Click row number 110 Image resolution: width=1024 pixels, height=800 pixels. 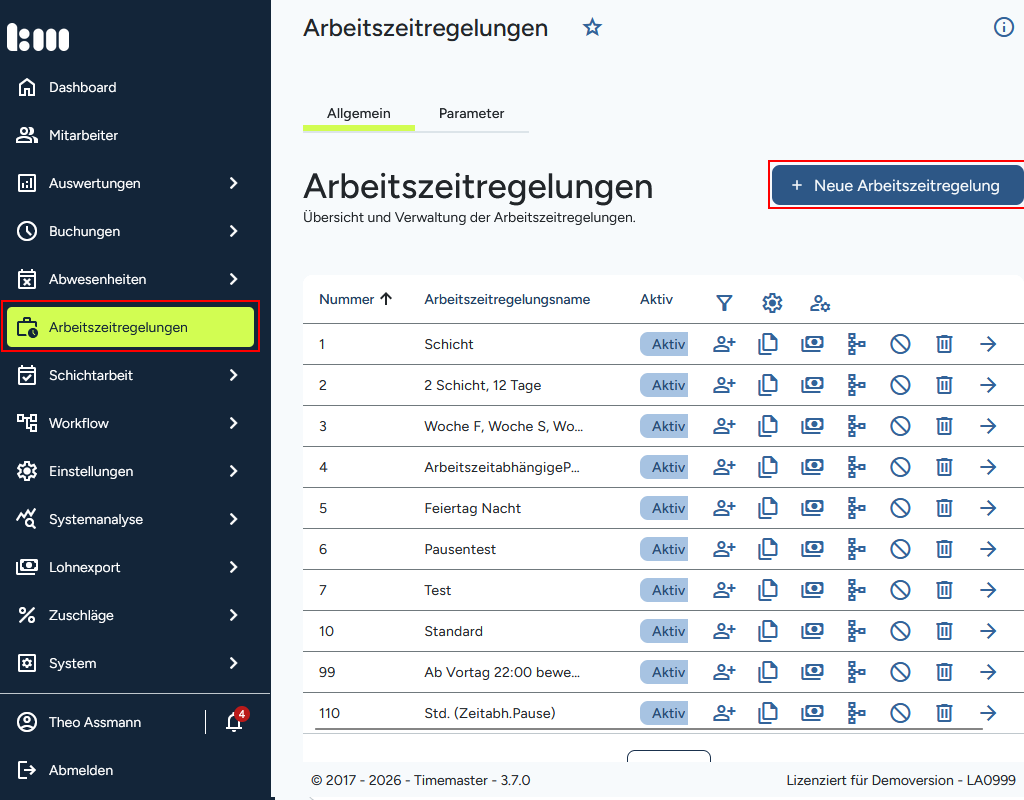[x=329, y=713]
